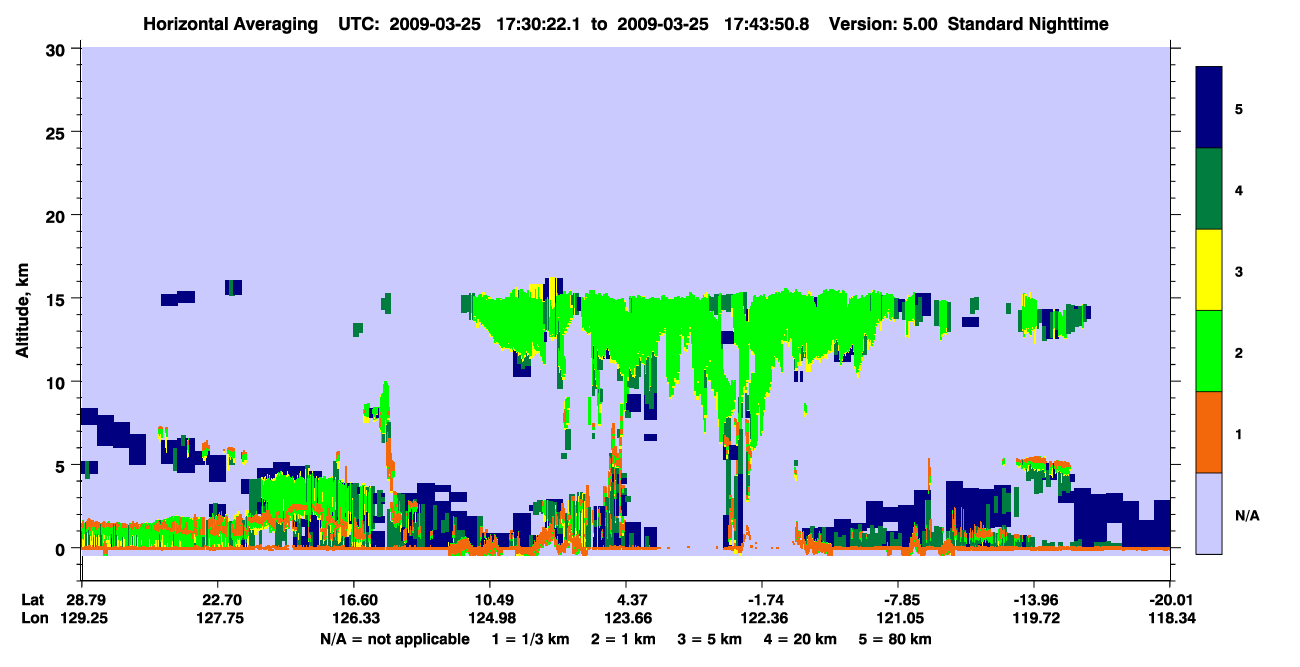
Task: Click the '2 = 1 km' legend text
Action: pos(624,639)
